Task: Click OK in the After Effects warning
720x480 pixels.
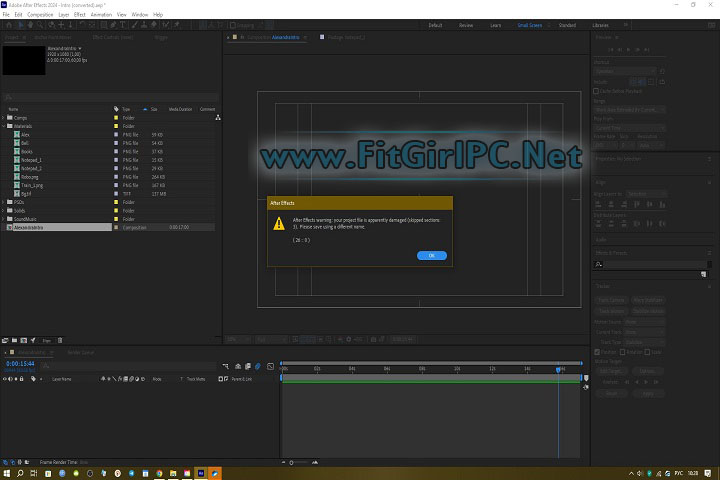Action: (431, 255)
